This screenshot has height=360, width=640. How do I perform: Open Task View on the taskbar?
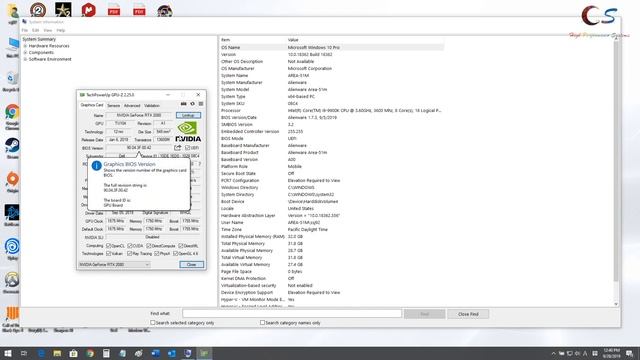point(24,353)
